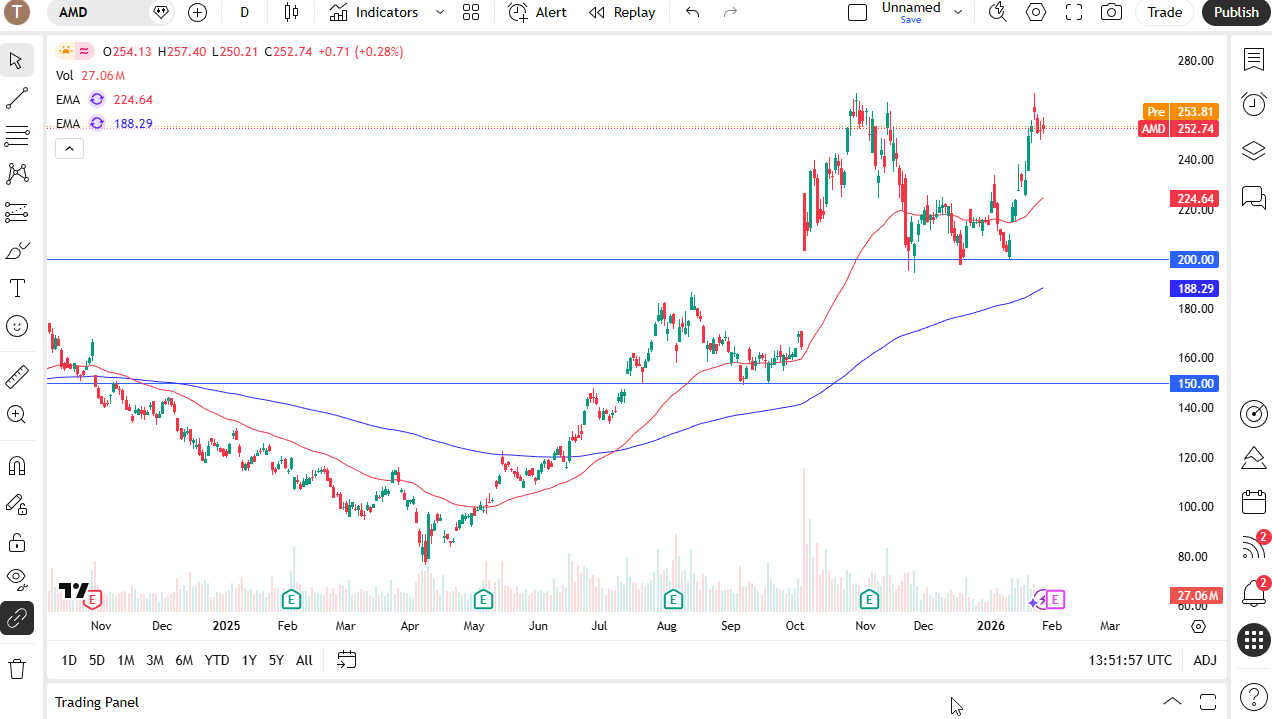1272x719 pixels.
Task: Select chart layout square icon
Action: [x=857, y=12]
